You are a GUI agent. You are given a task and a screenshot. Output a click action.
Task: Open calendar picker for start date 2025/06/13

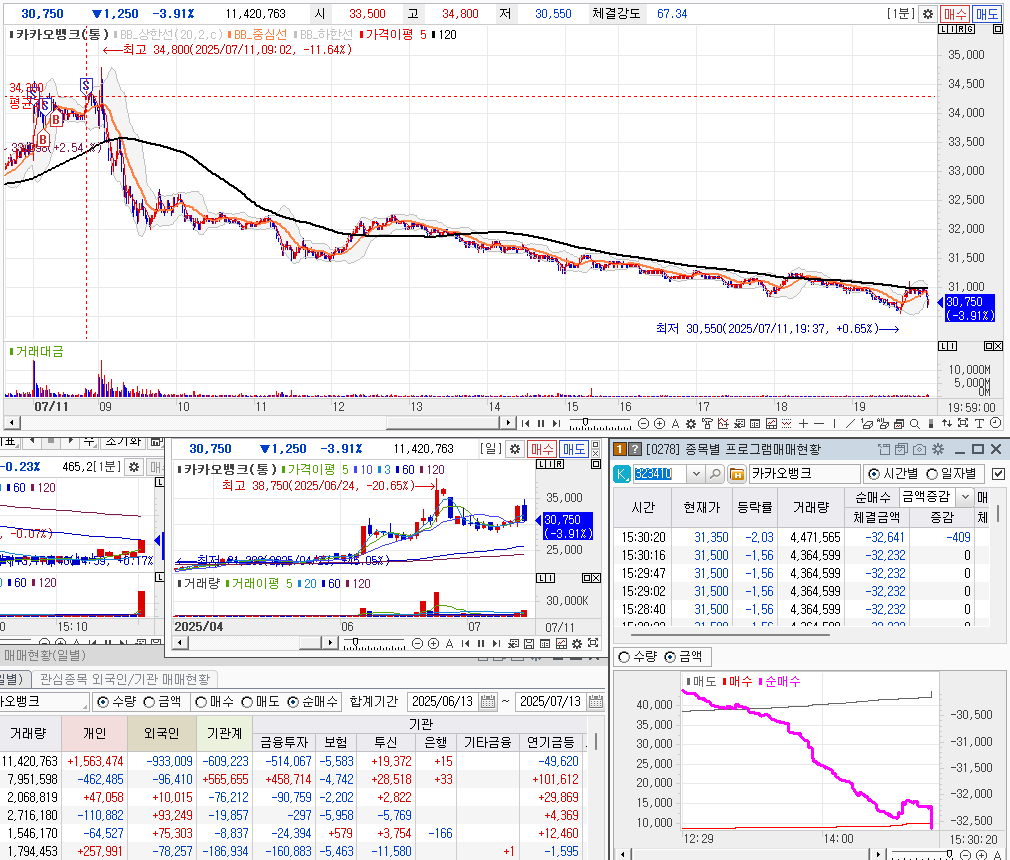click(x=488, y=702)
